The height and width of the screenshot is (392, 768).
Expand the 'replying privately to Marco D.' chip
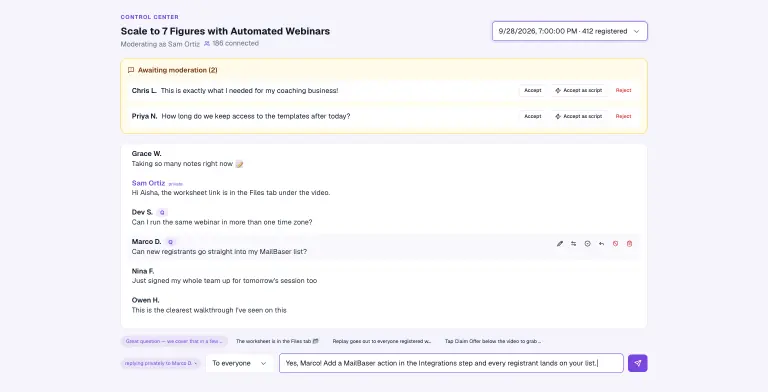(x=161, y=363)
